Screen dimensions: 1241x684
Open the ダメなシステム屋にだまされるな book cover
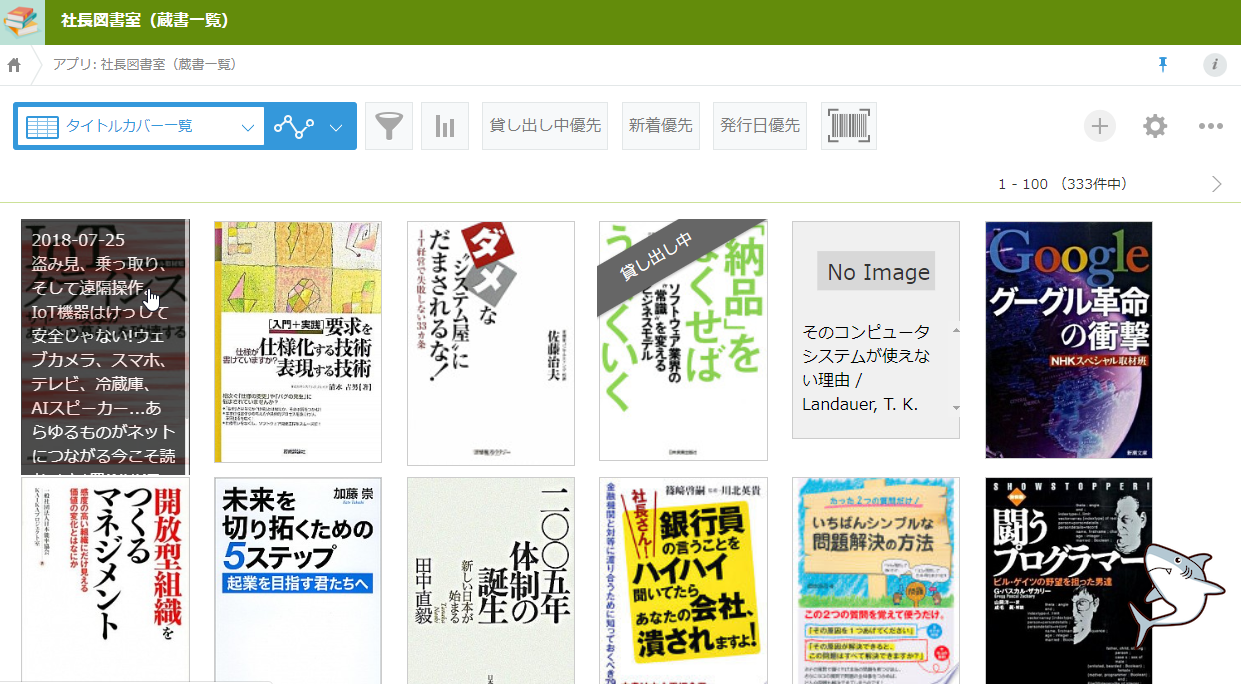[491, 343]
